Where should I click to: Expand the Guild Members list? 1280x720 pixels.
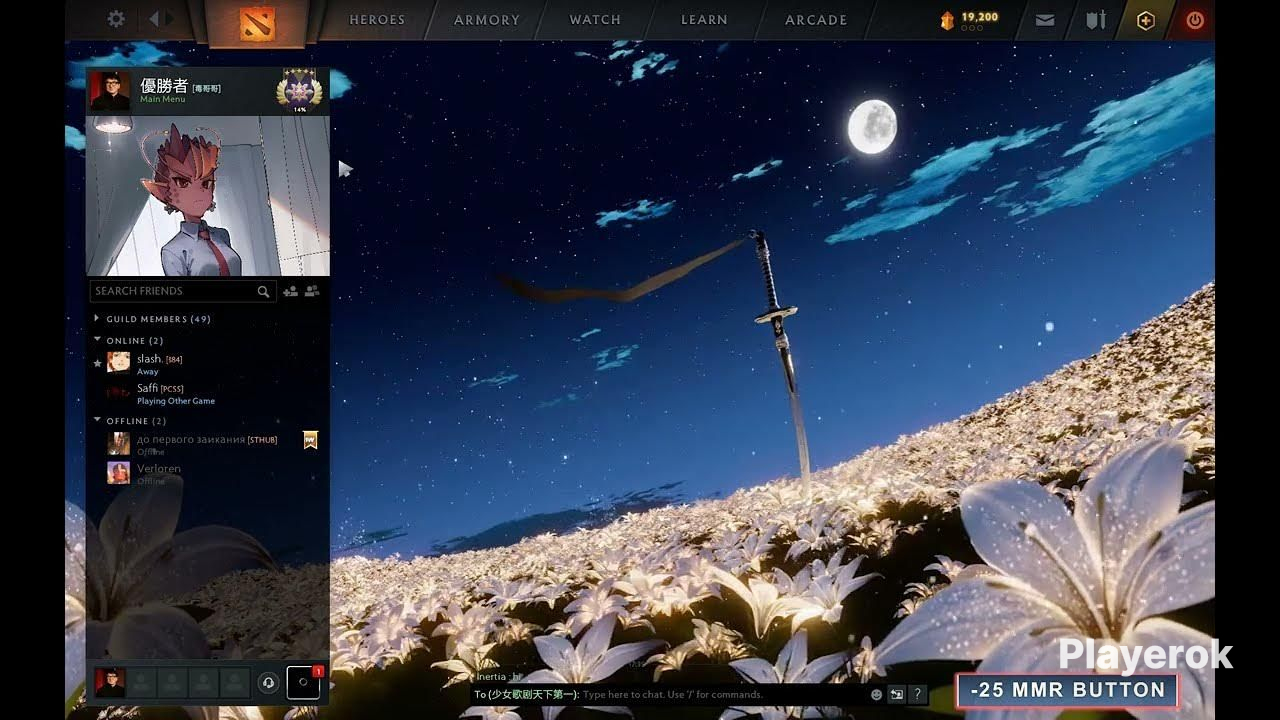point(97,319)
